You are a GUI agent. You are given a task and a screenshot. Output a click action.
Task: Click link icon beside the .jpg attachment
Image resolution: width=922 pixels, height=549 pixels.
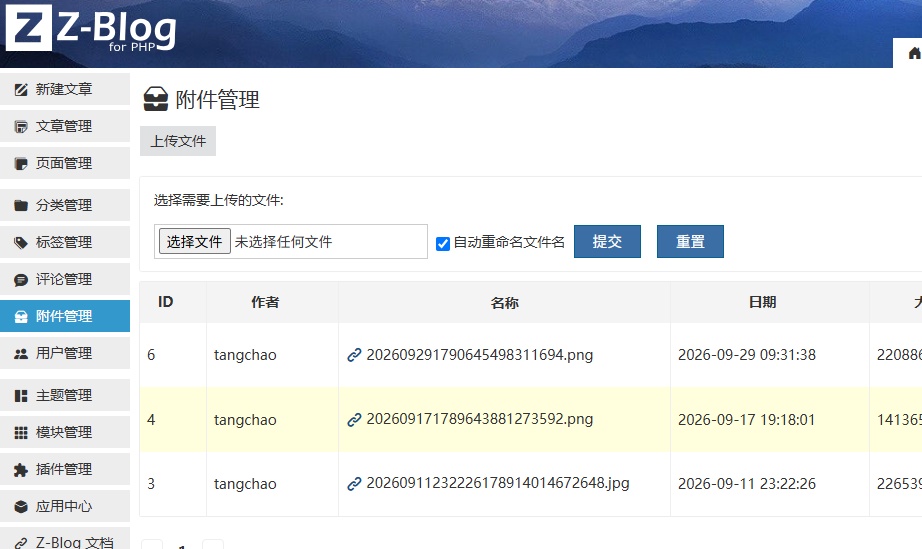click(x=354, y=484)
